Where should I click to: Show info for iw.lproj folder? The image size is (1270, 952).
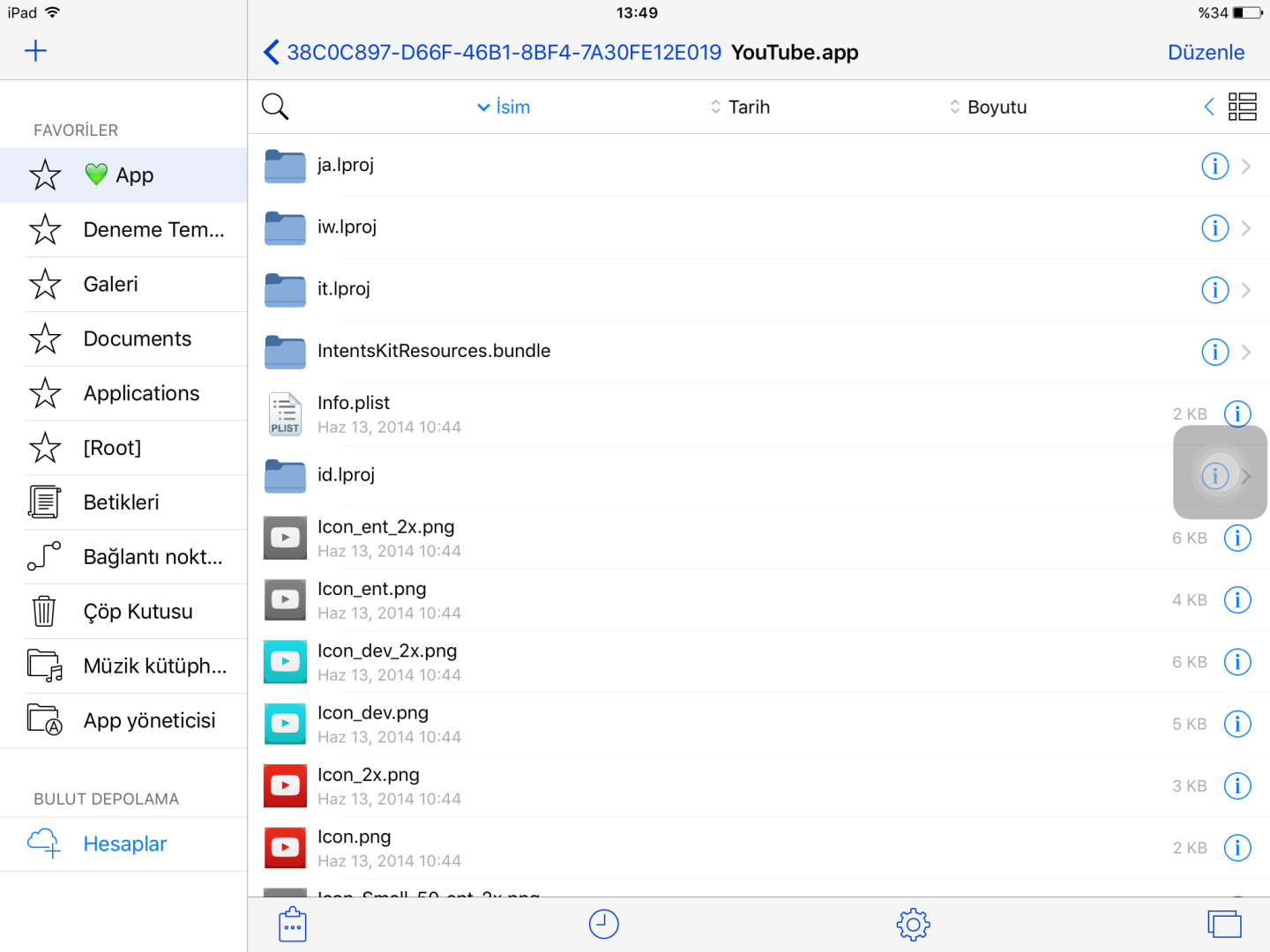pos(1215,228)
